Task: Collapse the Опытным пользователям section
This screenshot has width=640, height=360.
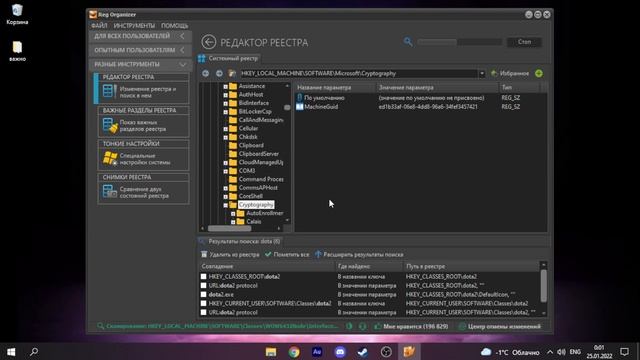Action: 182,50
